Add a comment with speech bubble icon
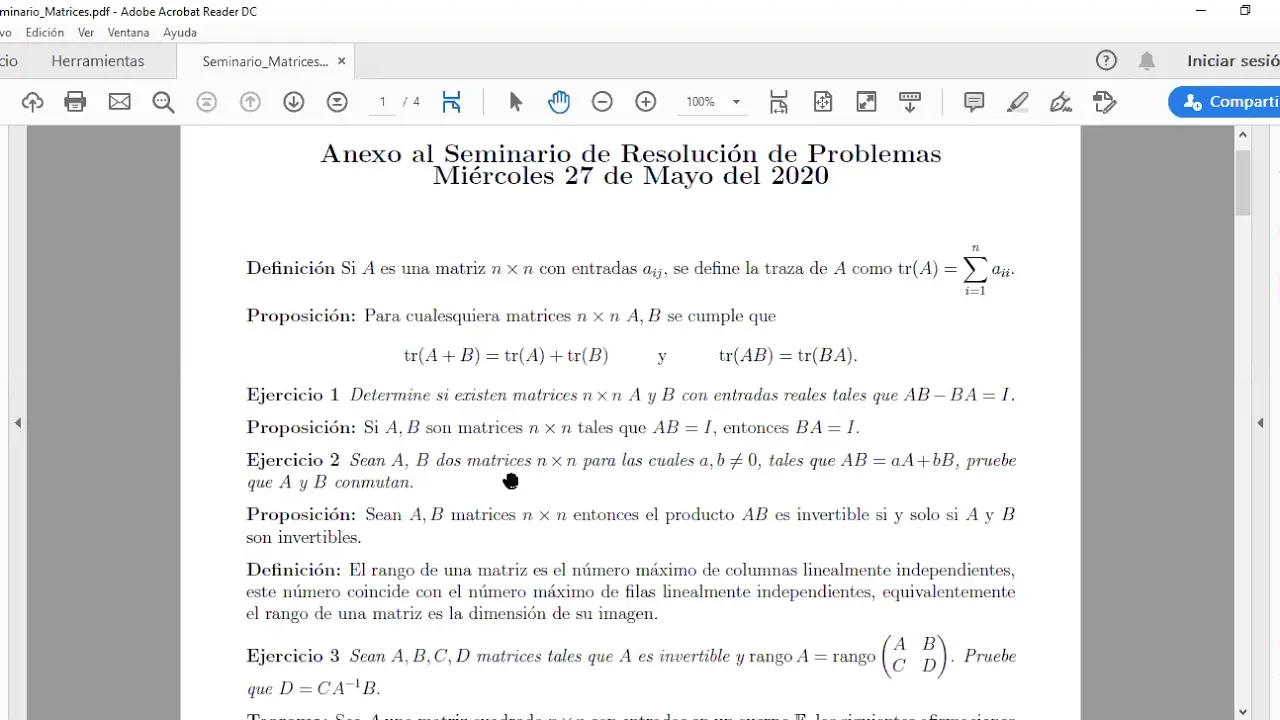1280x720 pixels. (x=974, y=102)
